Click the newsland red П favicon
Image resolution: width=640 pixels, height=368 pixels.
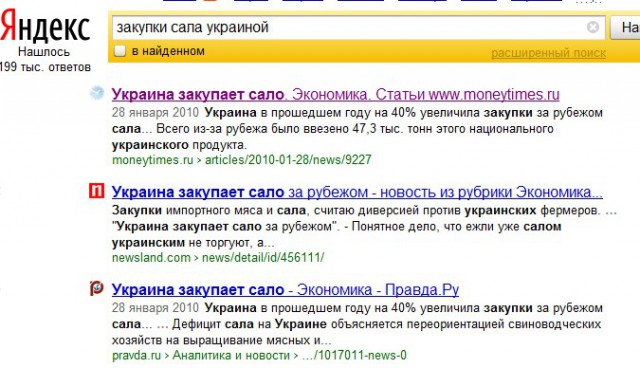tap(97, 191)
